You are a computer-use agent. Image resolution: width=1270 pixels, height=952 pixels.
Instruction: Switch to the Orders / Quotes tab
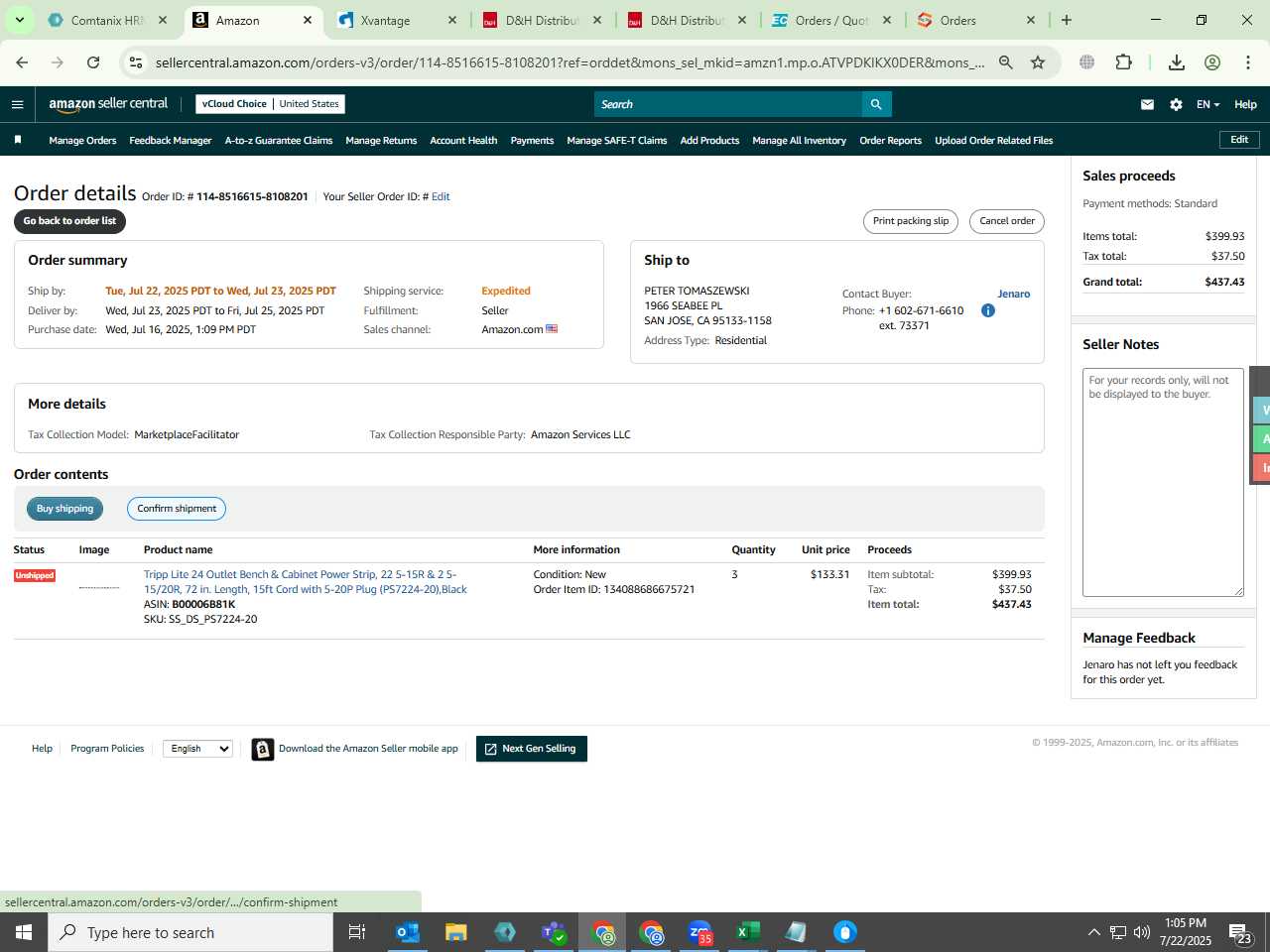831,20
